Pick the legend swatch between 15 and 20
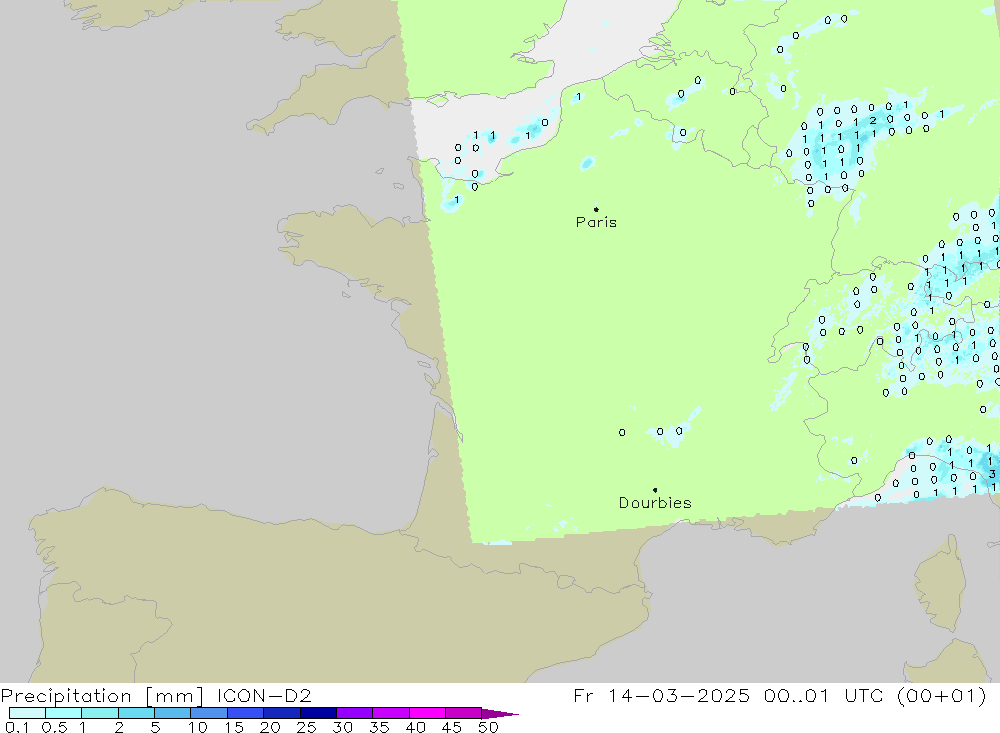Viewport: 1000px width, 733px height. coord(246,713)
